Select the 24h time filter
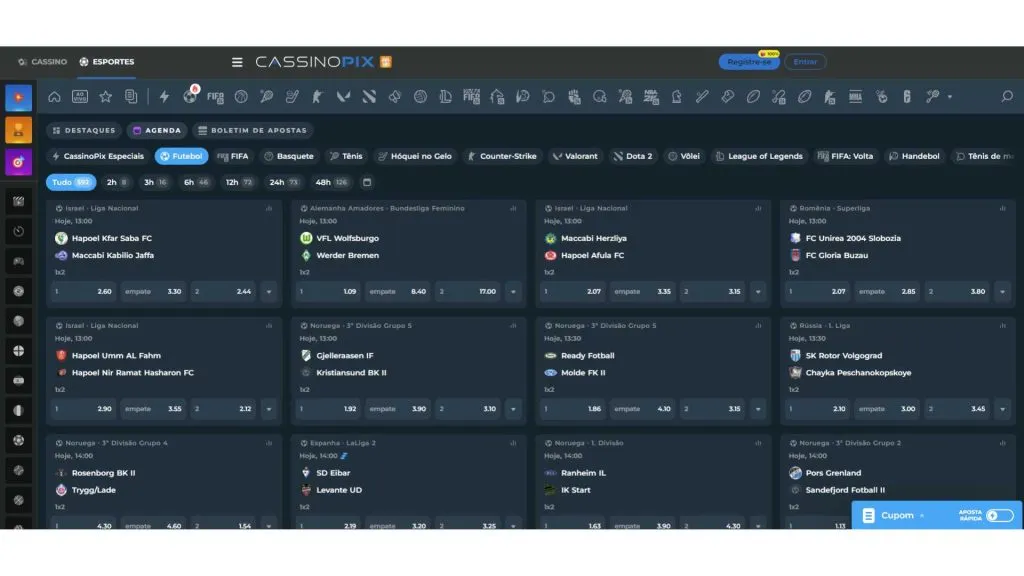The image size is (1024, 576). tap(284, 182)
